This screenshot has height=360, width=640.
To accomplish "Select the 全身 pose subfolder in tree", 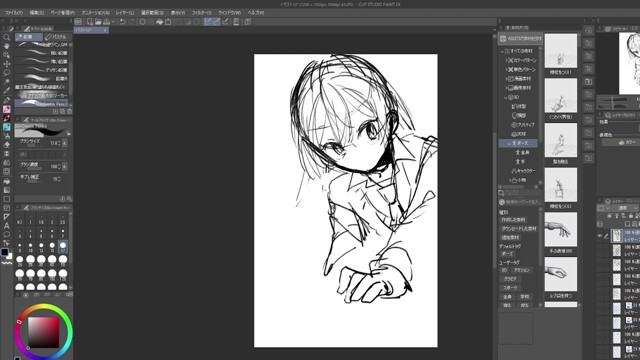I will click(522, 152).
